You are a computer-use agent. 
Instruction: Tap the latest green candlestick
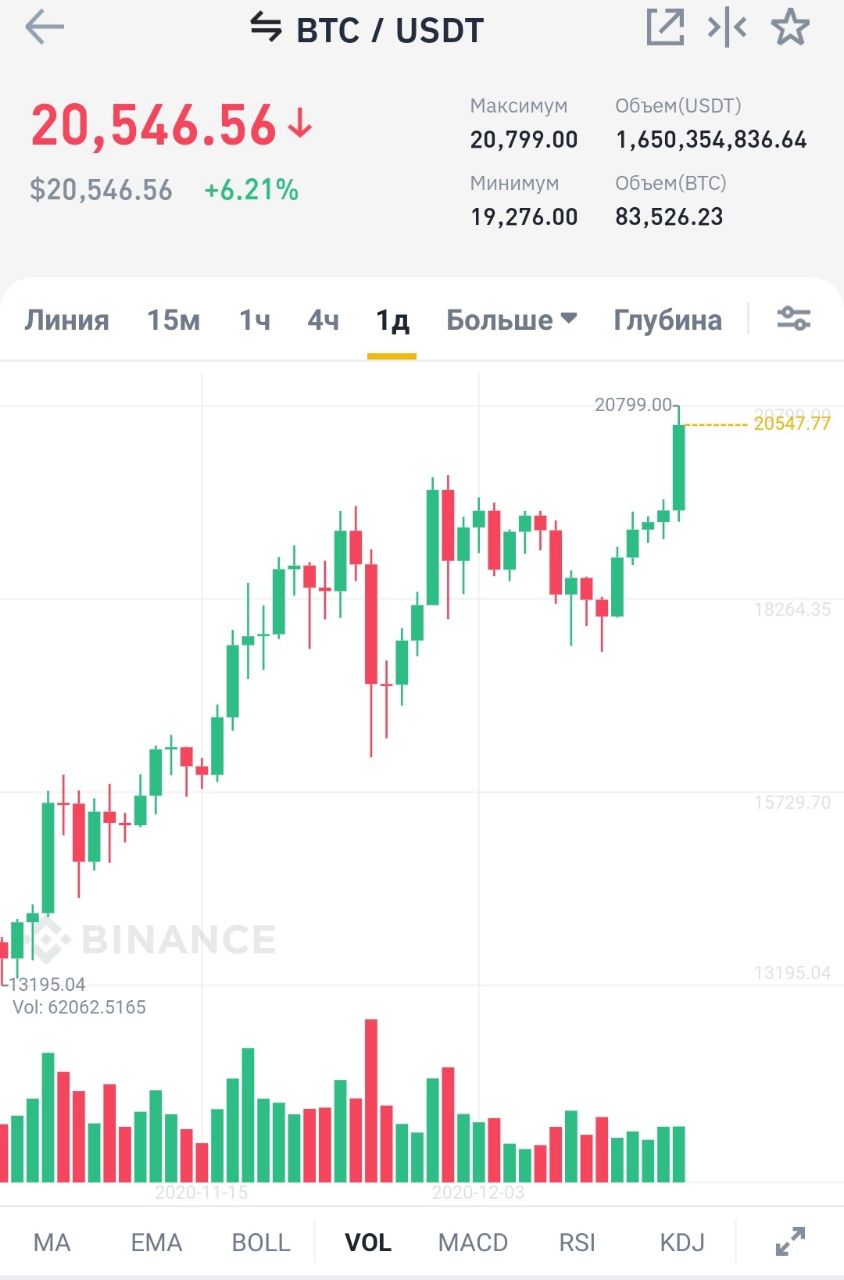pyautogui.click(x=679, y=467)
